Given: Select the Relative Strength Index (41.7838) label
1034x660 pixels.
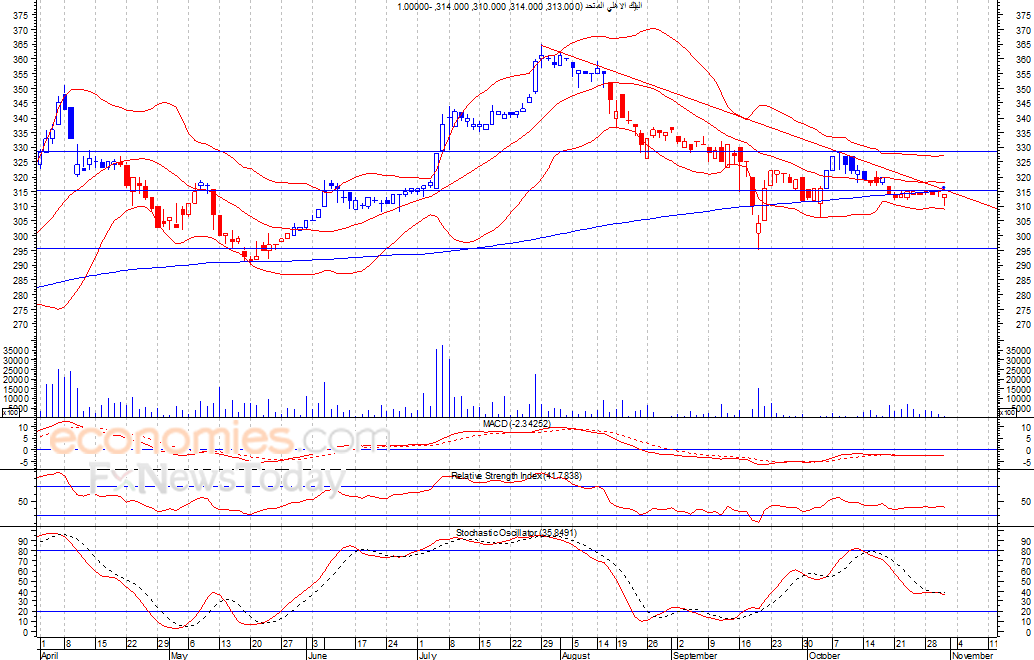Looking at the screenshot, I should pos(516,475).
